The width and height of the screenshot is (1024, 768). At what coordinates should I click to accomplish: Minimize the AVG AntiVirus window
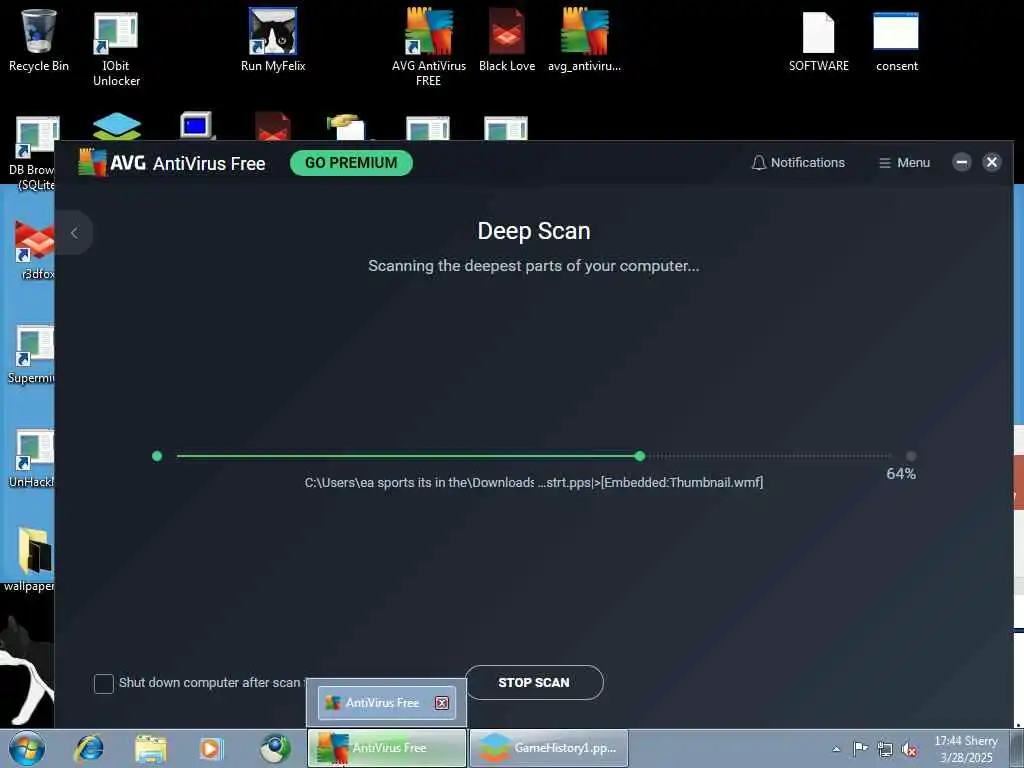coord(961,162)
